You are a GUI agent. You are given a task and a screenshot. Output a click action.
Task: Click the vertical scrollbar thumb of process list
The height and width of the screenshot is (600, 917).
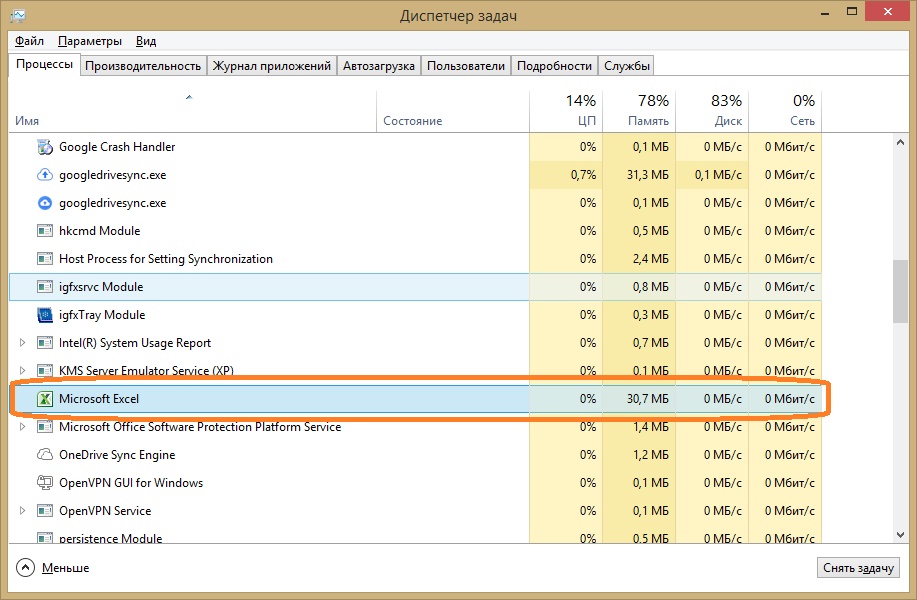point(902,290)
